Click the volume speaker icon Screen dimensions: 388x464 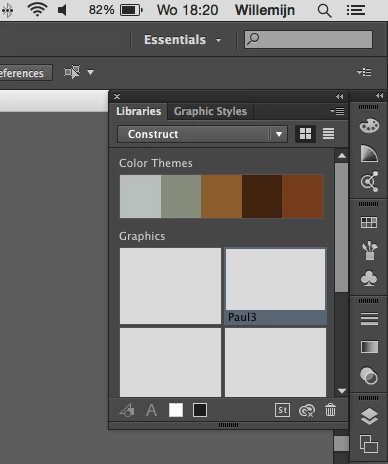62,10
